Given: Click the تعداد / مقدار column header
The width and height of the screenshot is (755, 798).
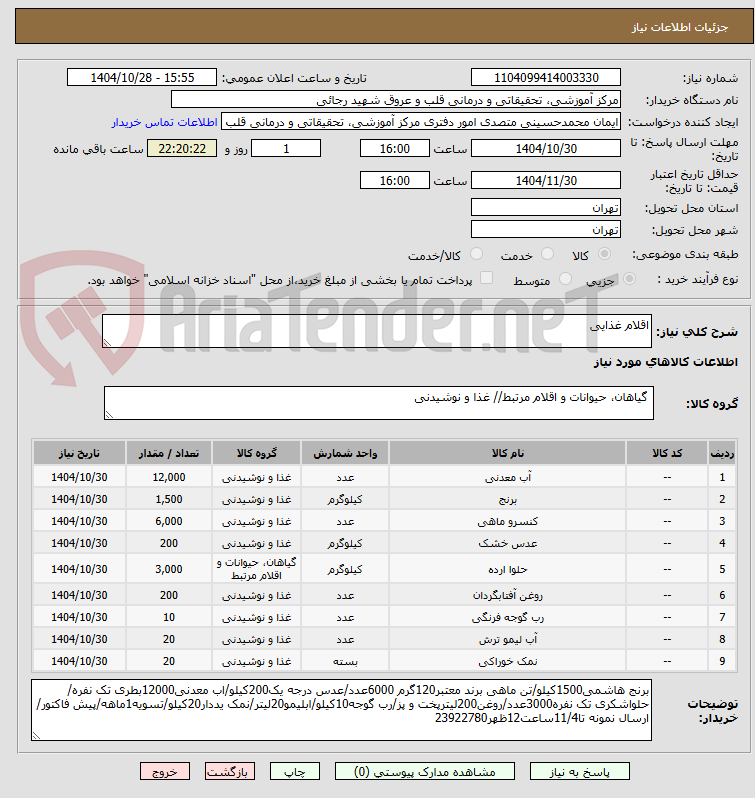Looking at the screenshot, I should [168, 453].
